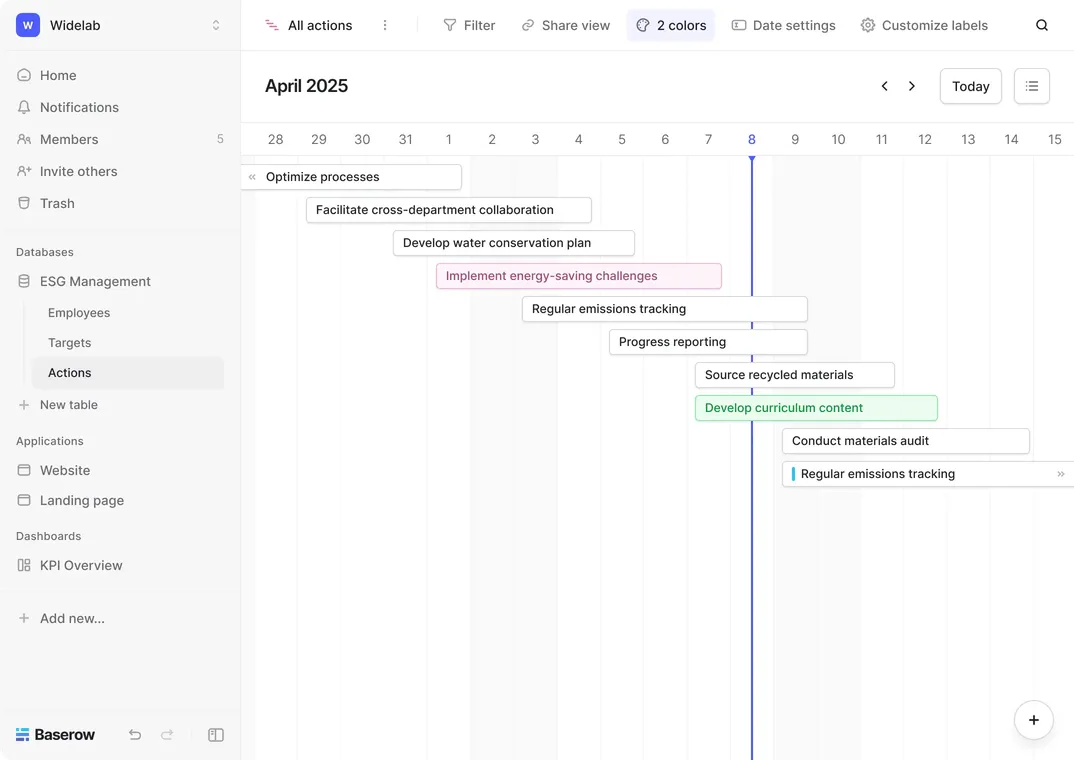Collapse the sidebar using panel icon
This screenshot has height=760, width=1074.
215,735
